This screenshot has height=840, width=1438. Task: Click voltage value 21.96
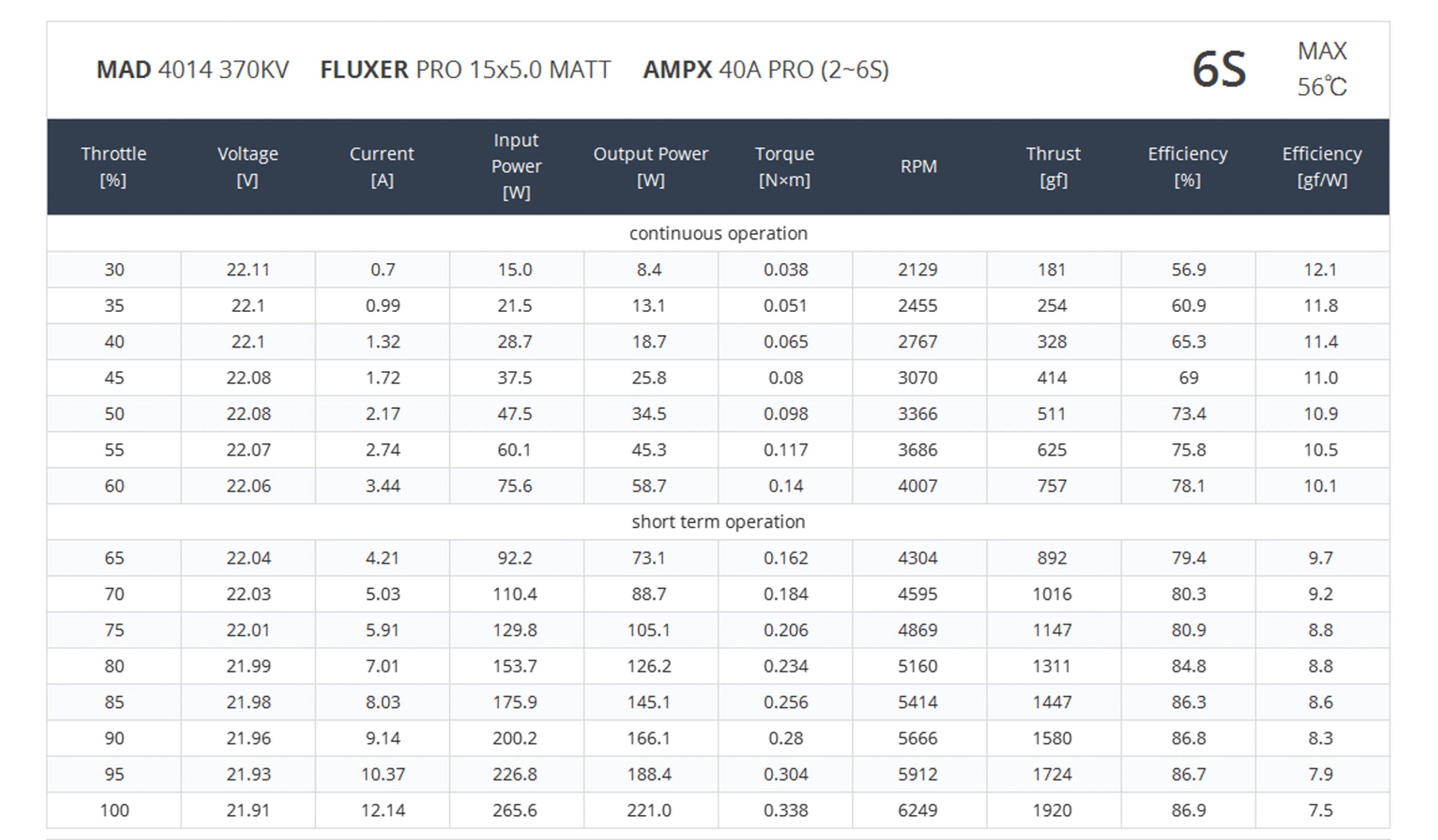pyautogui.click(x=248, y=739)
